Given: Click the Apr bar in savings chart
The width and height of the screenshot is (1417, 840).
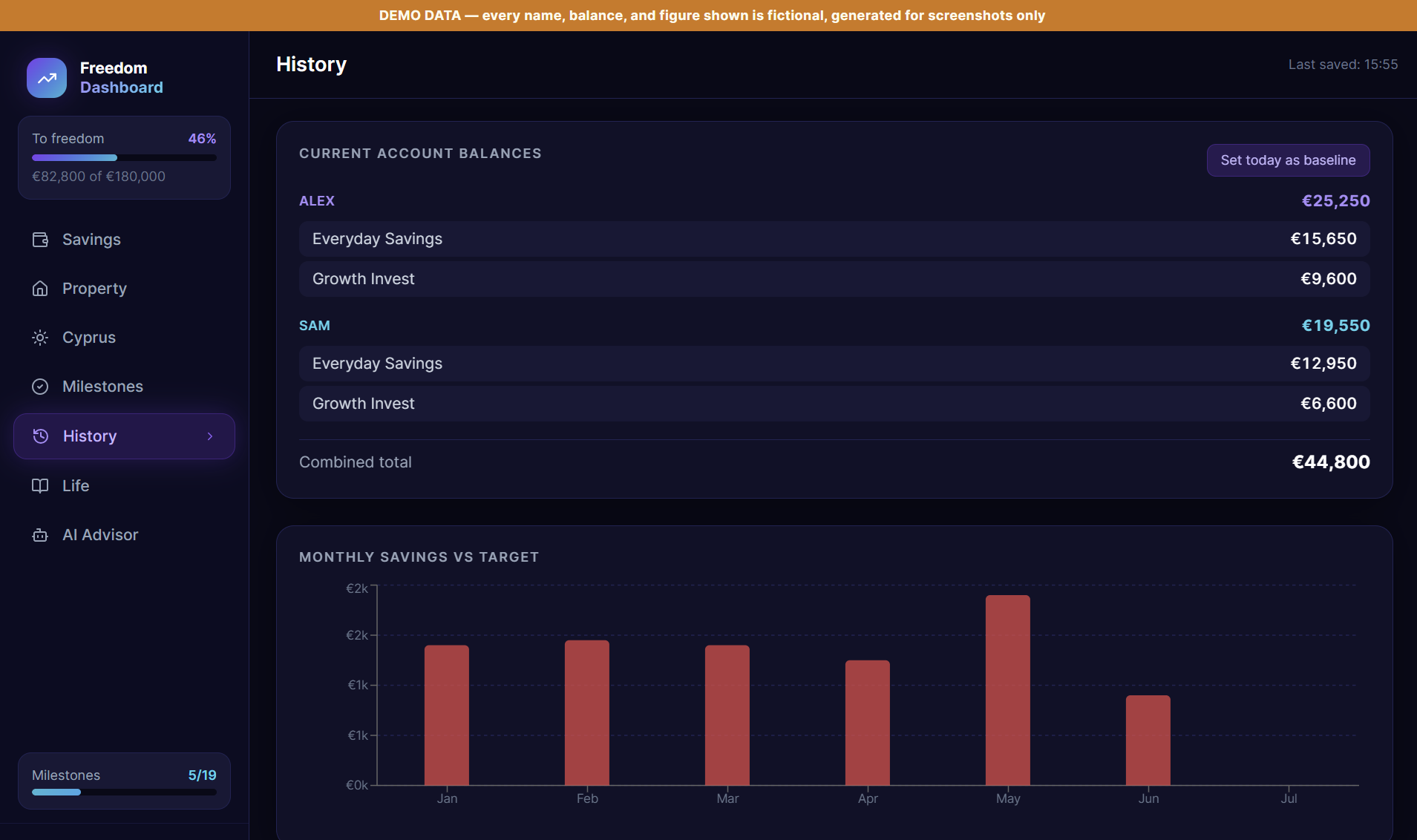Looking at the screenshot, I should [x=868, y=723].
